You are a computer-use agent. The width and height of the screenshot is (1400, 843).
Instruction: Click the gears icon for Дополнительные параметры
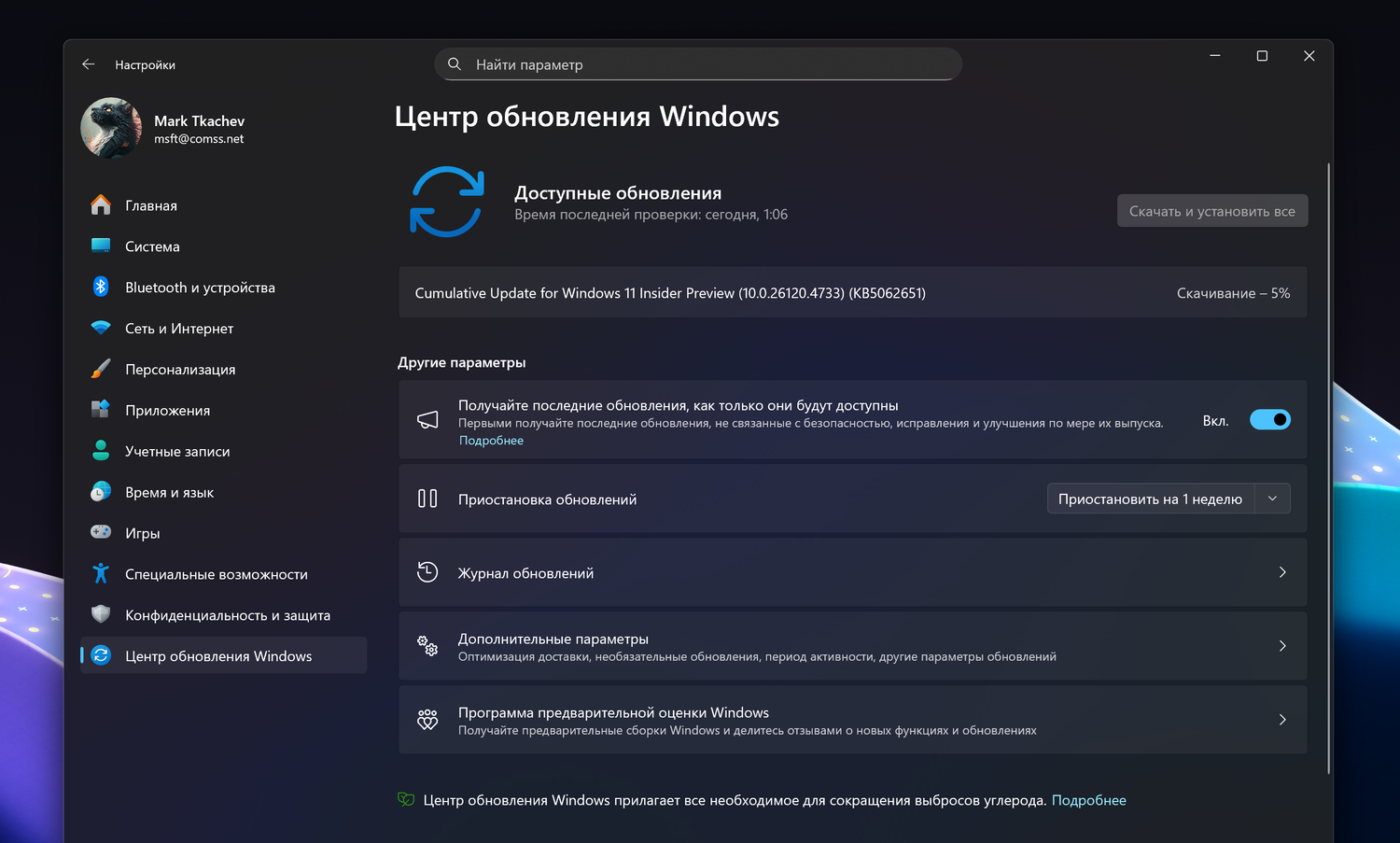427,646
